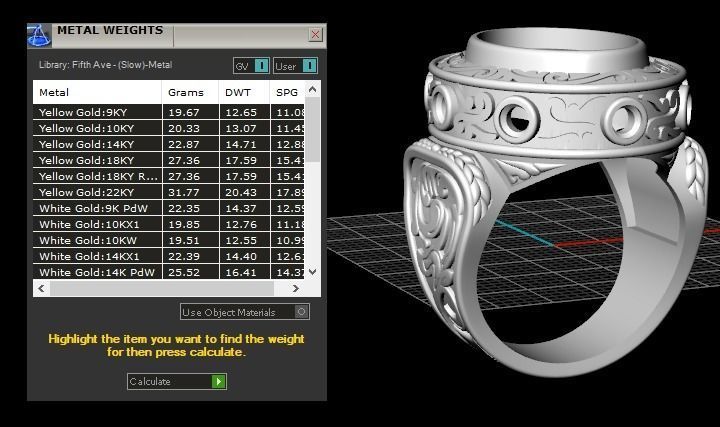This screenshot has height=427, width=720.
Task: Click the table's scroll left arrow
Action: click(x=41, y=288)
